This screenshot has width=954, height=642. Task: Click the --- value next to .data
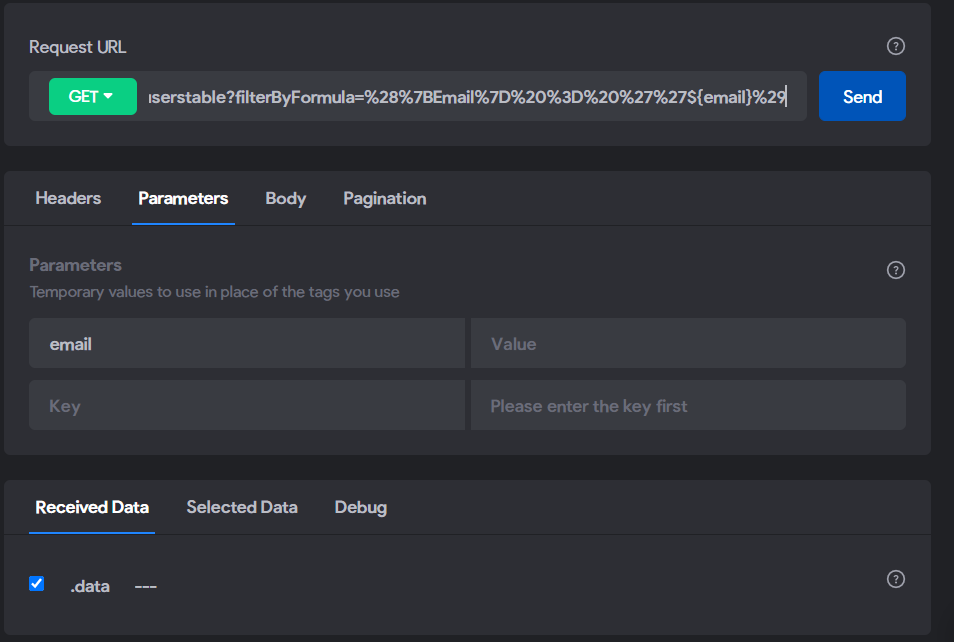tap(145, 587)
